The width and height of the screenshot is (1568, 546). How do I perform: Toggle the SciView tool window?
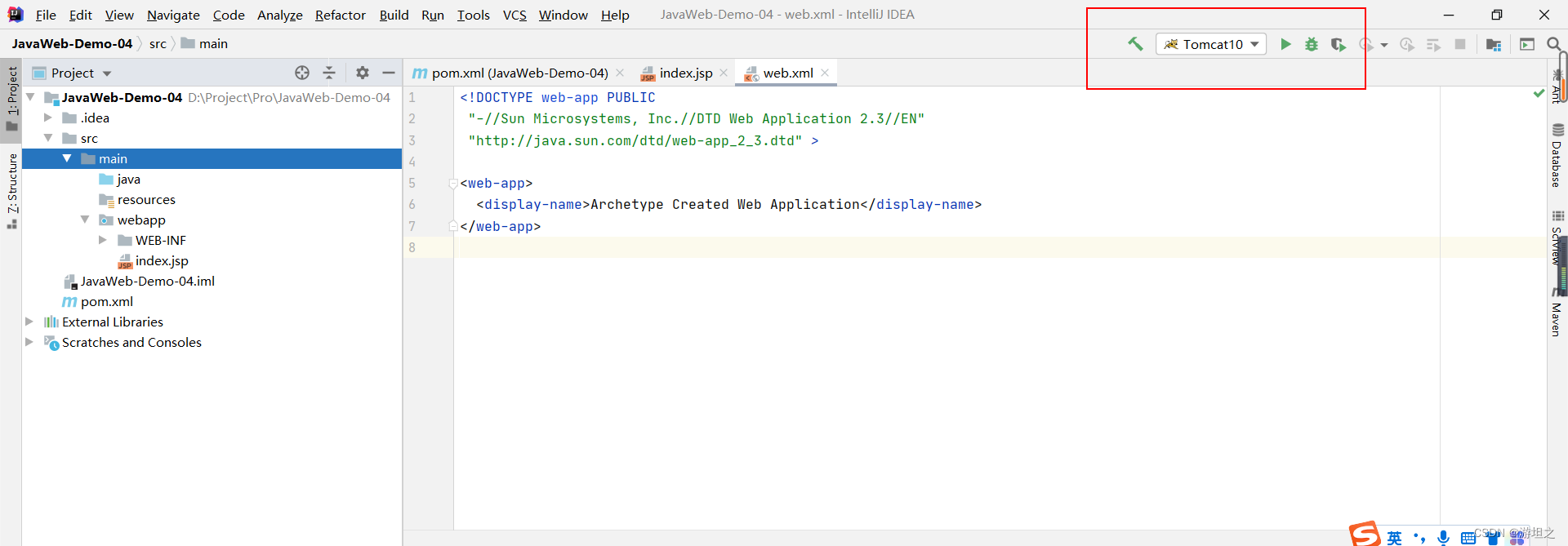(1557, 237)
